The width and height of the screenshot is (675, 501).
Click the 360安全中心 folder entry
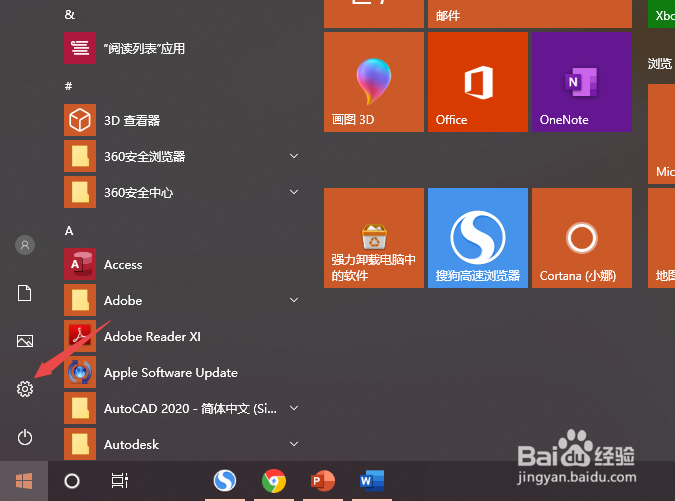point(183,192)
